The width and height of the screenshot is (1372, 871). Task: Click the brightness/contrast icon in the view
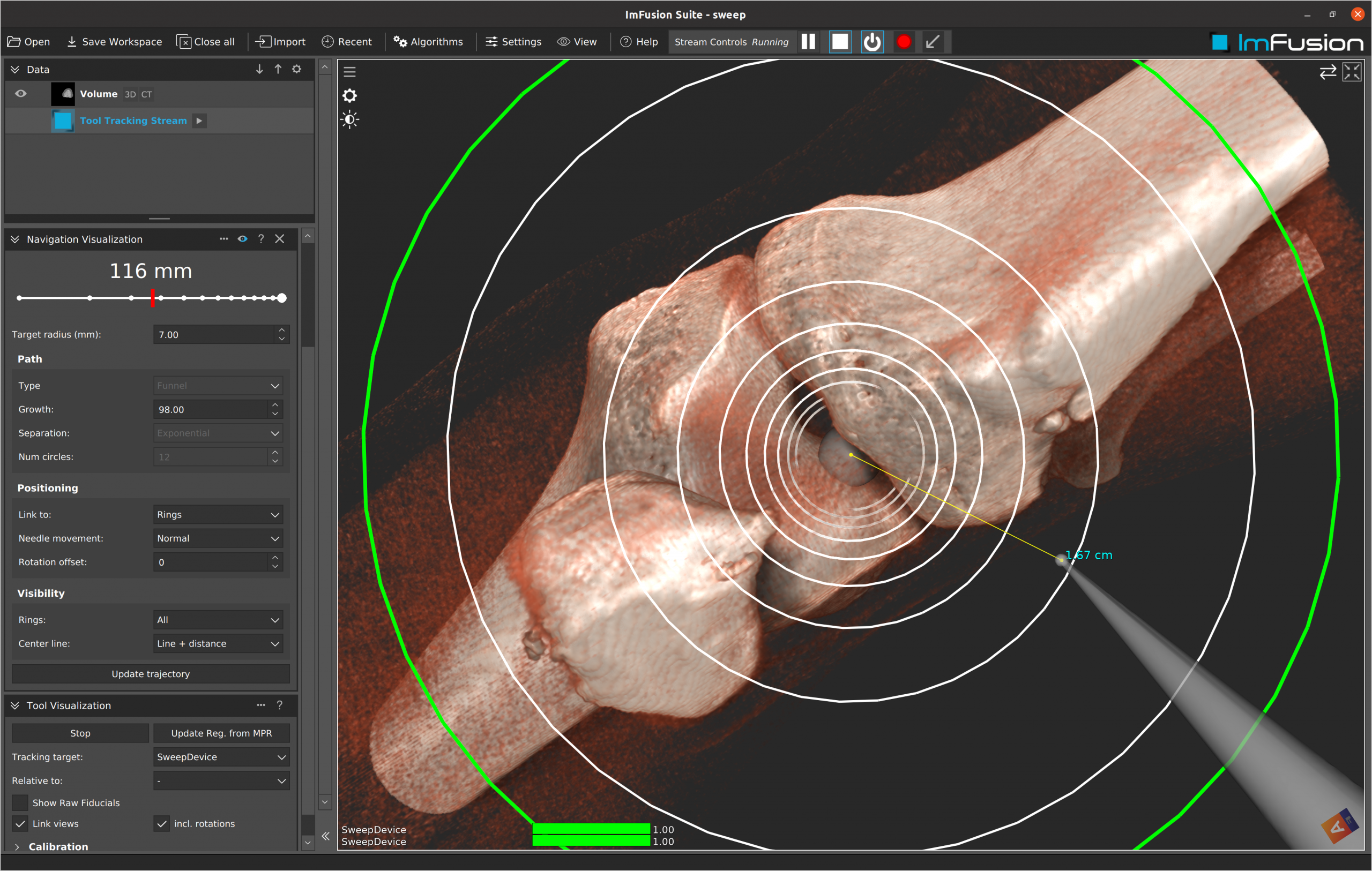[x=349, y=119]
